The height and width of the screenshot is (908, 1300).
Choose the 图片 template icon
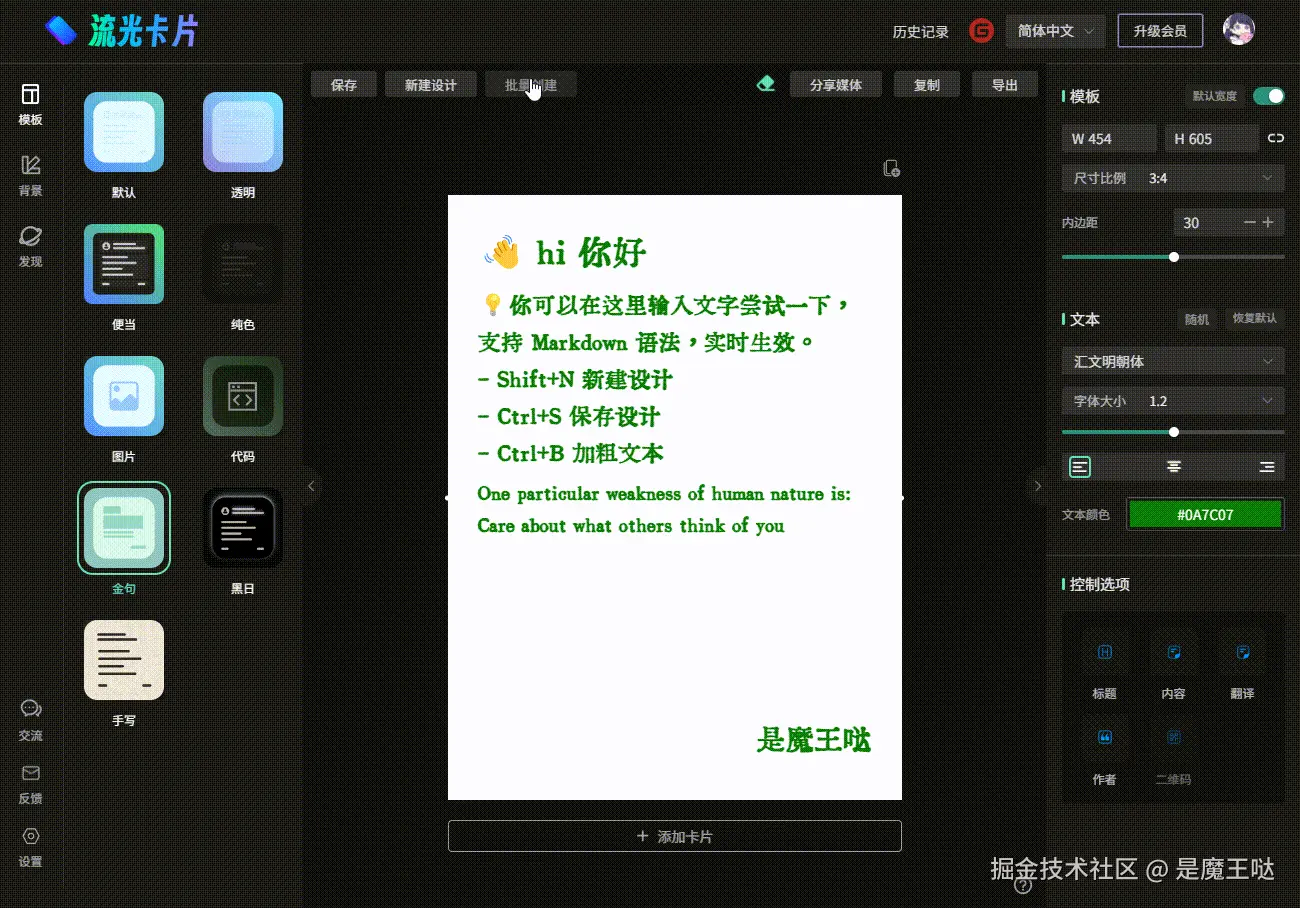(x=124, y=396)
